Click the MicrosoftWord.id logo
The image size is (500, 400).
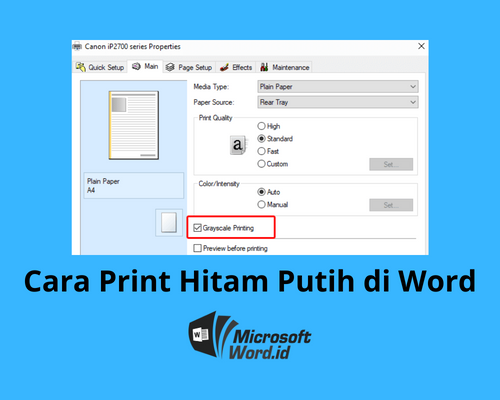pyautogui.click(x=250, y=336)
